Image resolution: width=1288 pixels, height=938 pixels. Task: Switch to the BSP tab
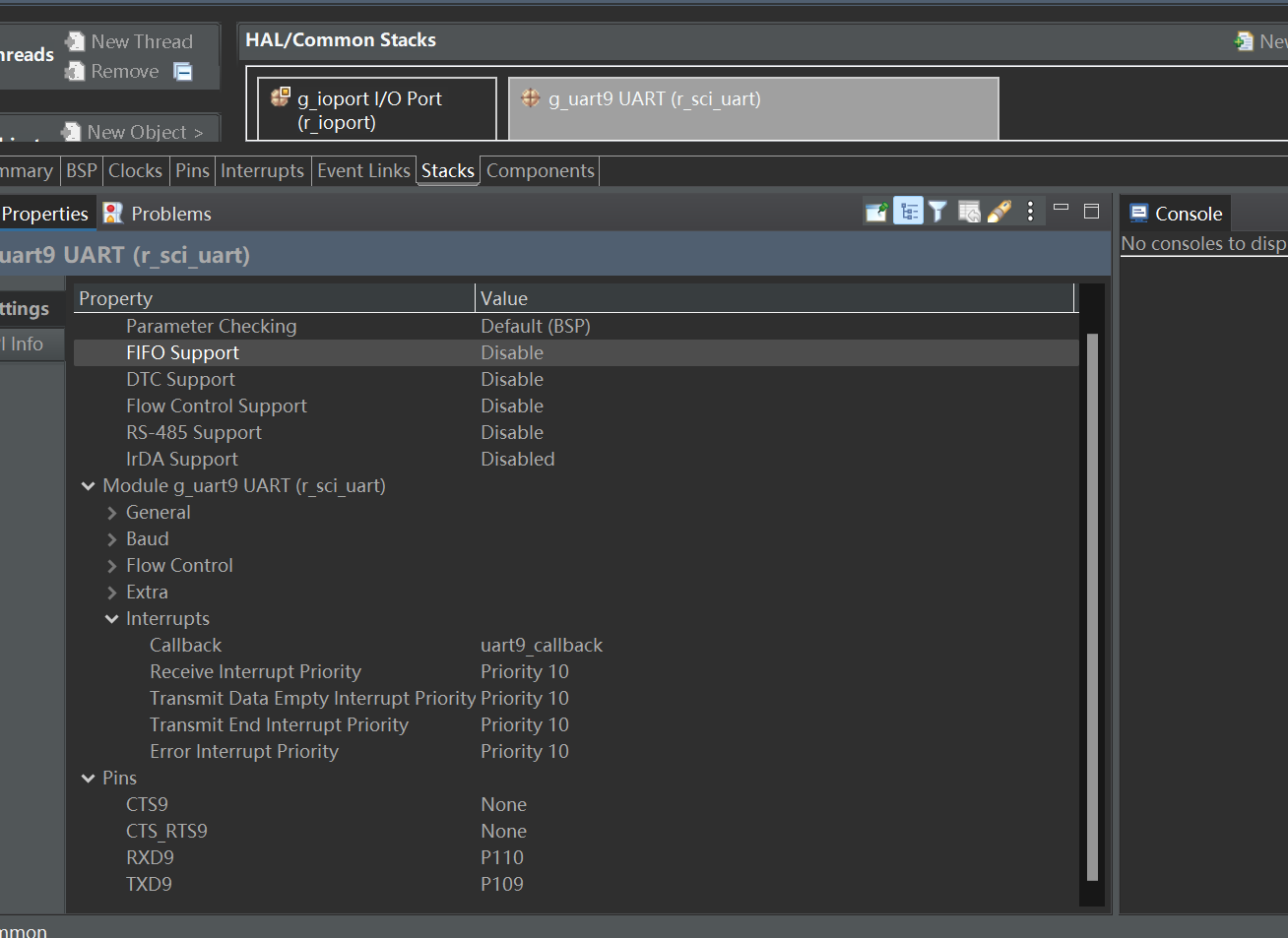[x=81, y=170]
